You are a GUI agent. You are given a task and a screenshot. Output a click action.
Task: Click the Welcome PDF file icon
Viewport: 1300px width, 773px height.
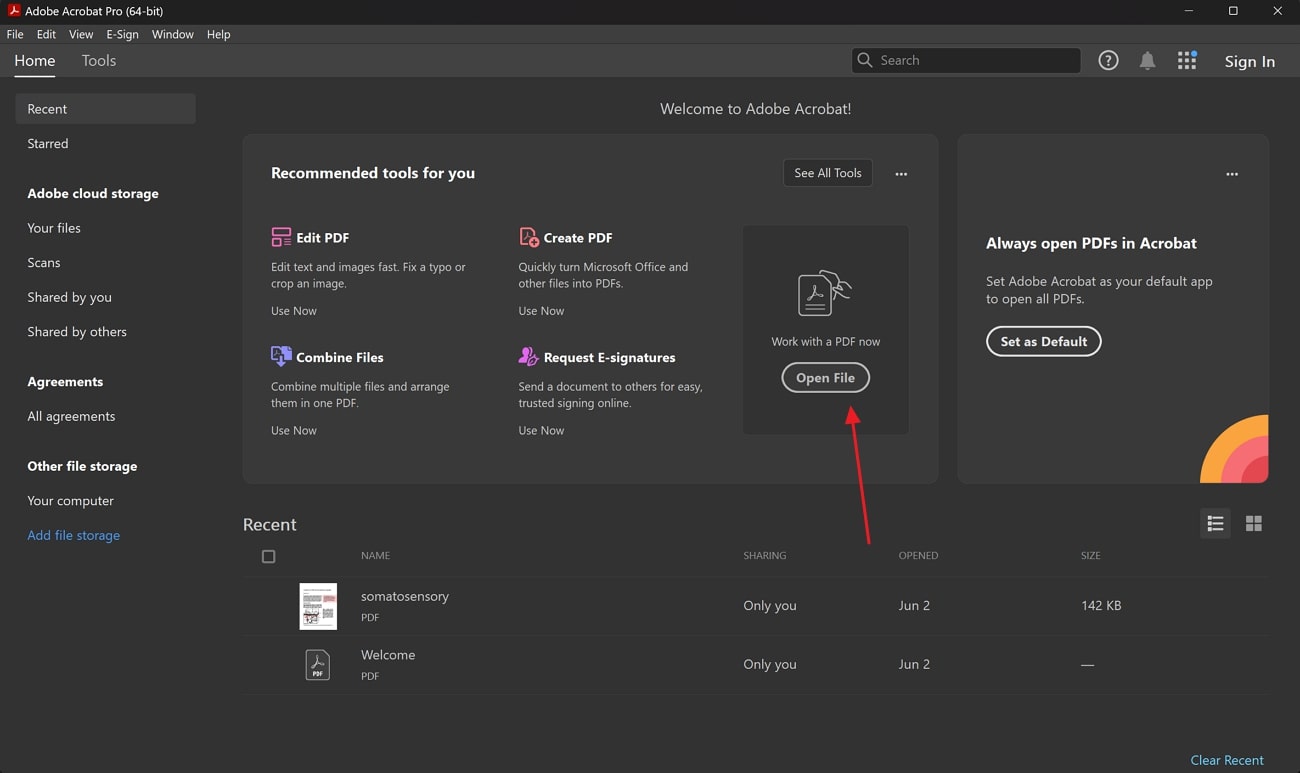(317, 664)
